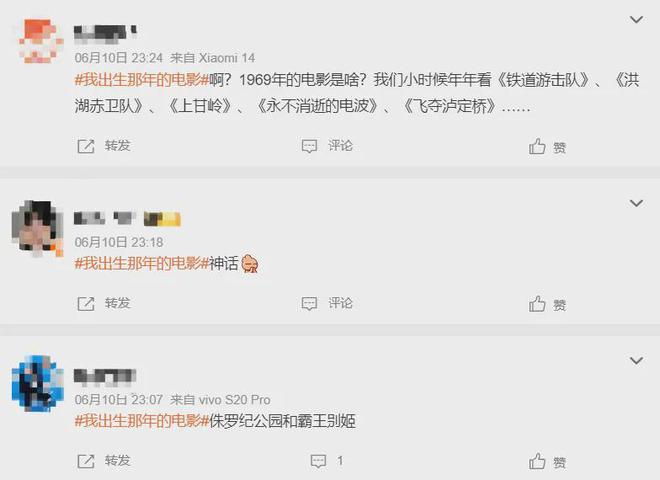
Task: Expand options chevron on the Xiaomi 14 post
Action: (x=636, y=19)
